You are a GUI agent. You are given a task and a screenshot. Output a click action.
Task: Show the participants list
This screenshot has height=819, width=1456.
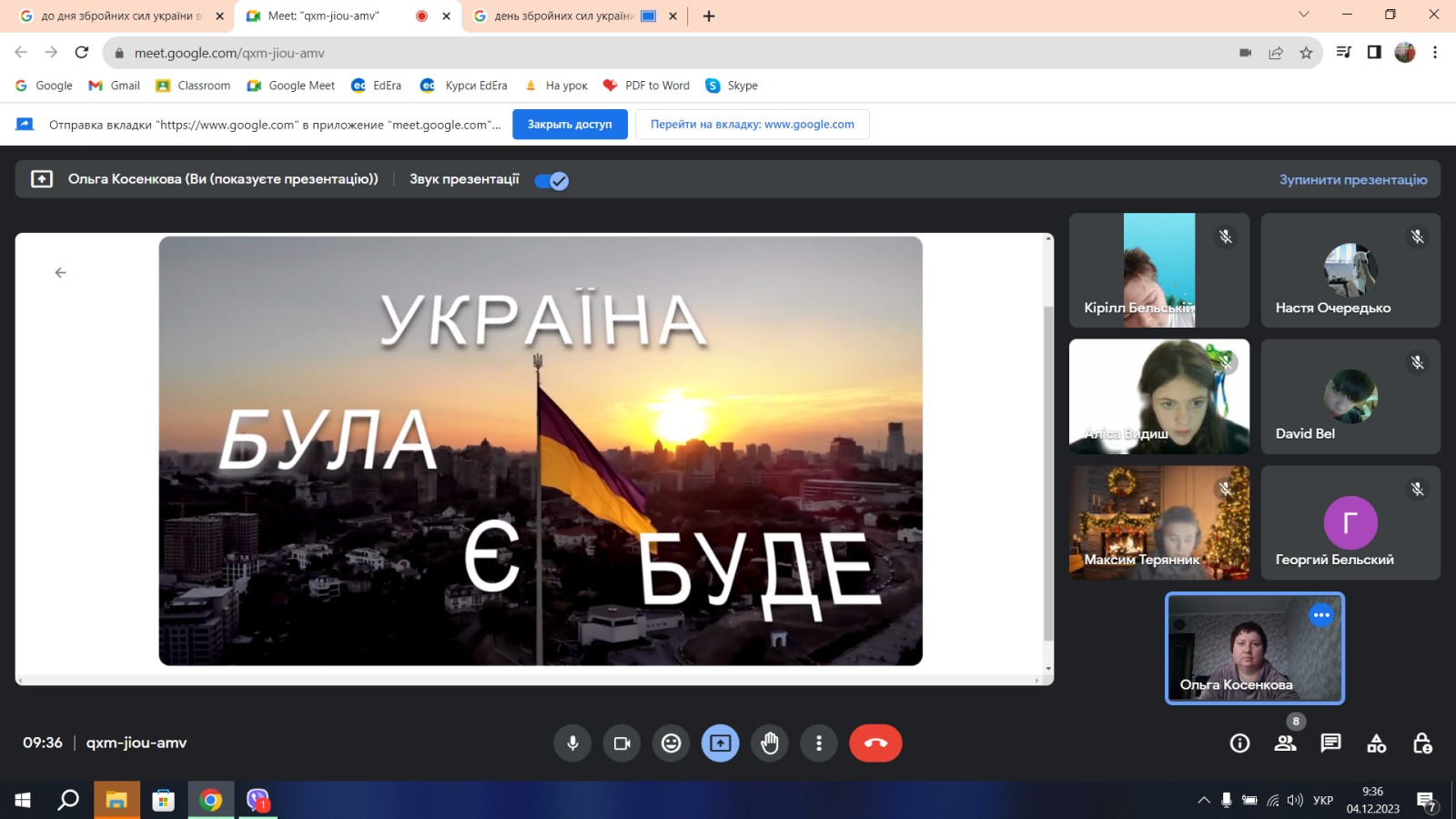click(1285, 743)
